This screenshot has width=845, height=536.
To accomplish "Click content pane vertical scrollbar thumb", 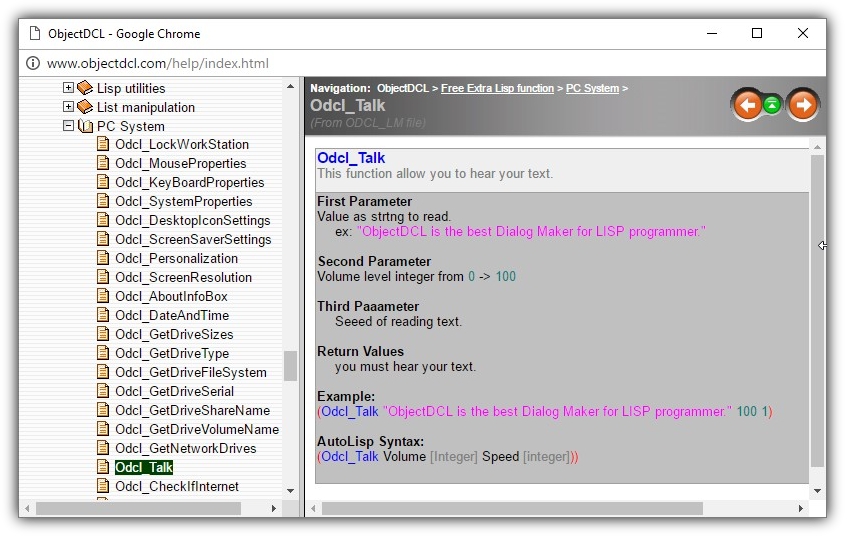I will coord(818,311).
